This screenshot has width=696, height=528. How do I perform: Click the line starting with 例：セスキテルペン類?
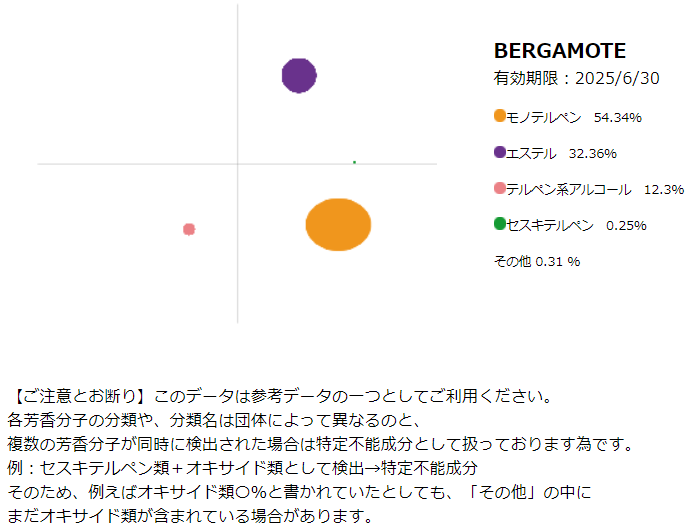click(x=242, y=468)
